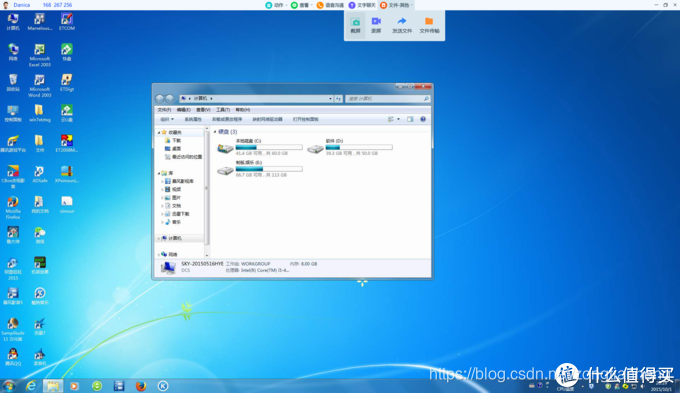This screenshot has width=680, height=393.
Task: Open 腾讯QQ desktop shortcut
Action: click(13, 357)
